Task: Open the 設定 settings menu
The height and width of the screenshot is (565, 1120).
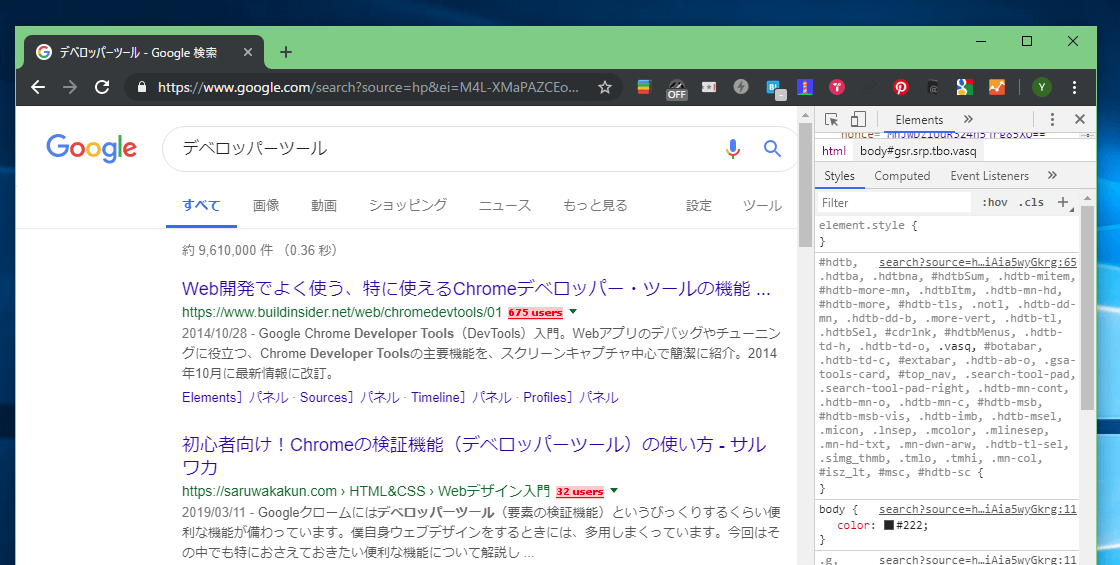Action: pyautogui.click(x=699, y=206)
